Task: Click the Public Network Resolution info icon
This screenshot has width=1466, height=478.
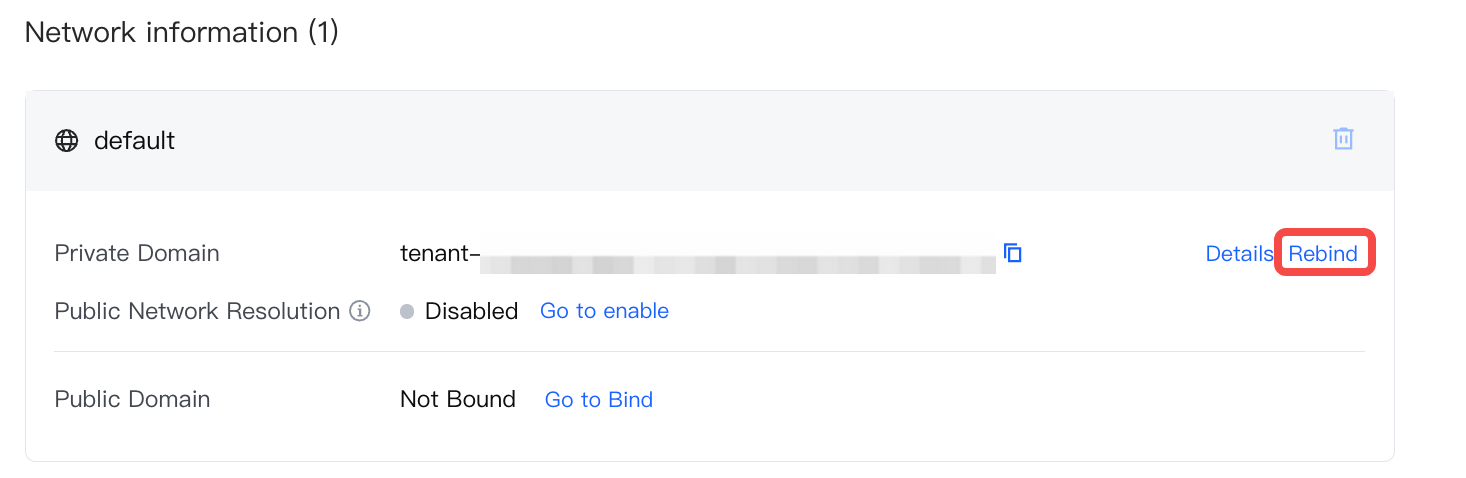Action: tap(360, 311)
